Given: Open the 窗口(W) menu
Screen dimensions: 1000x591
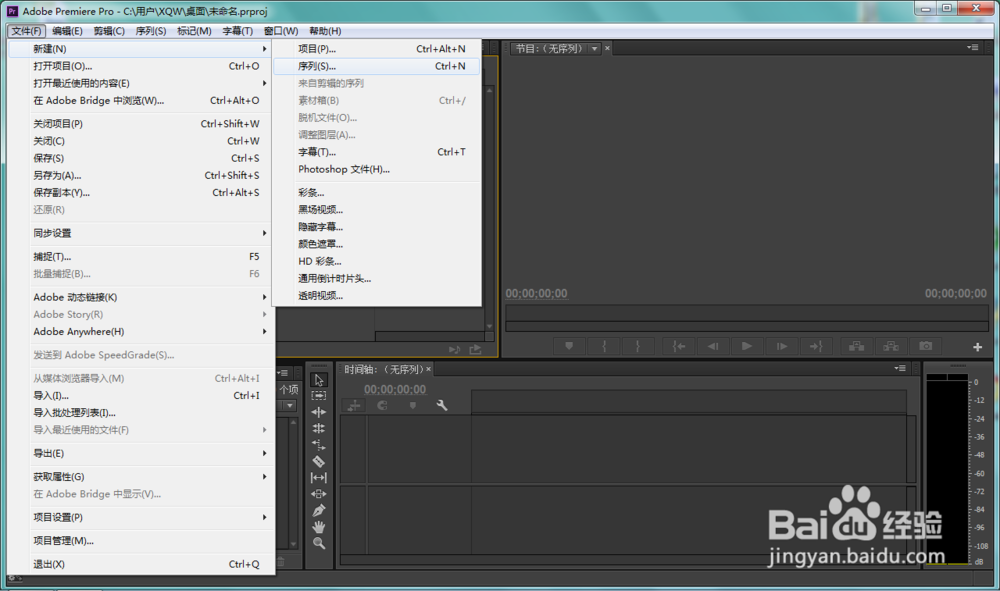Looking at the screenshot, I should click(281, 31).
